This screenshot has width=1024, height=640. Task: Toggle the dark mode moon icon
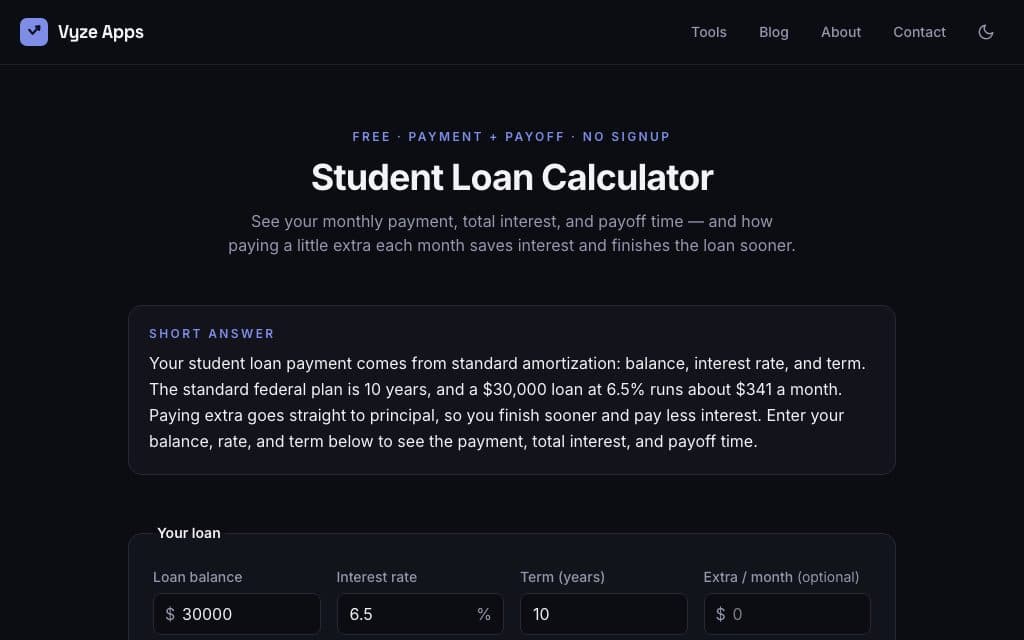[x=985, y=32]
